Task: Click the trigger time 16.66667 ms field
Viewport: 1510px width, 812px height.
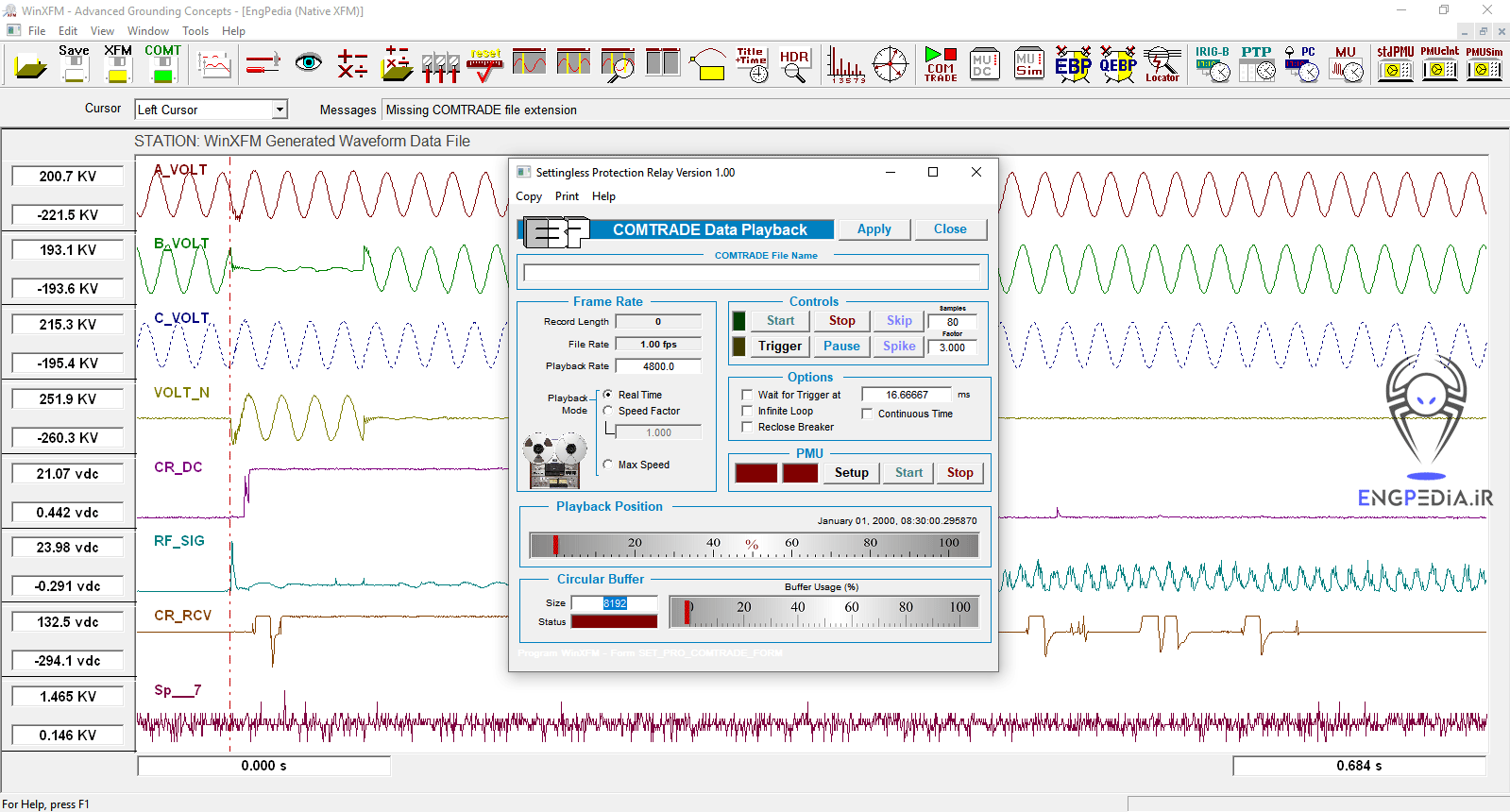Action: coord(907,395)
